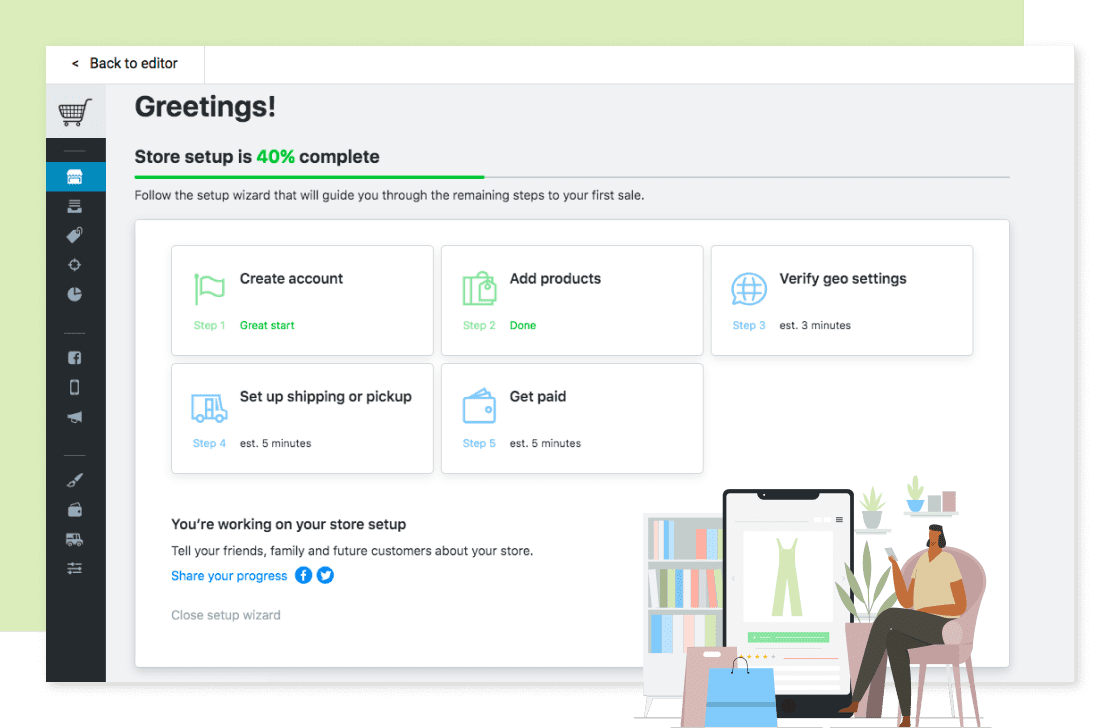Click the delivery truck sidebar icon
The height and width of the screenshot is (728, 1095).
coord(75,540)
